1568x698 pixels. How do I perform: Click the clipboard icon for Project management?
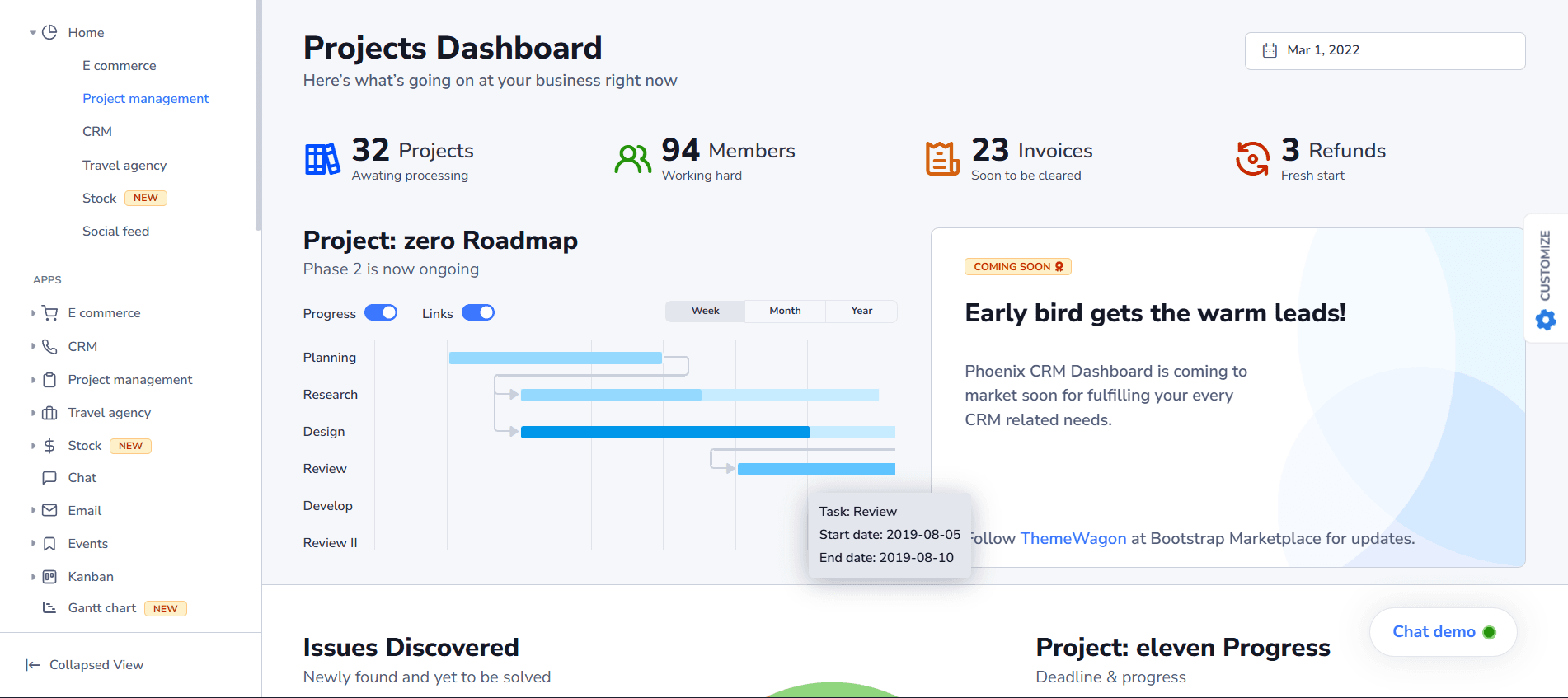(x=49, y=380)
